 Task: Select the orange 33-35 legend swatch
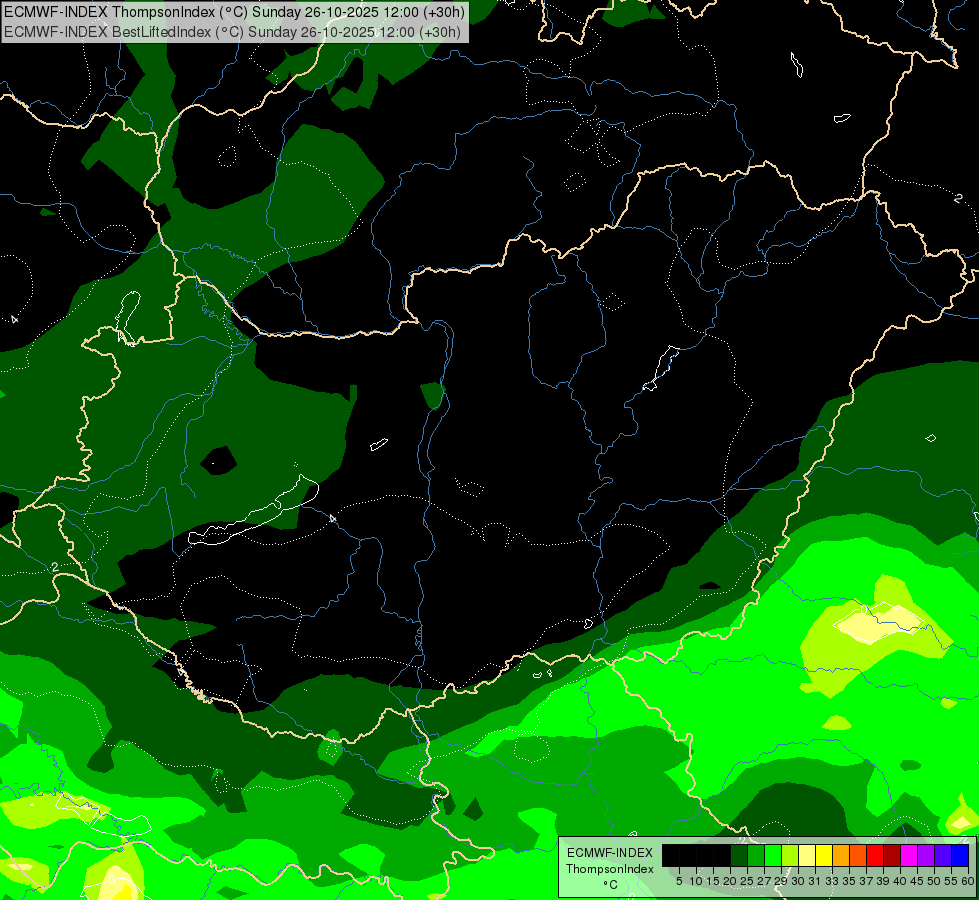841,855
